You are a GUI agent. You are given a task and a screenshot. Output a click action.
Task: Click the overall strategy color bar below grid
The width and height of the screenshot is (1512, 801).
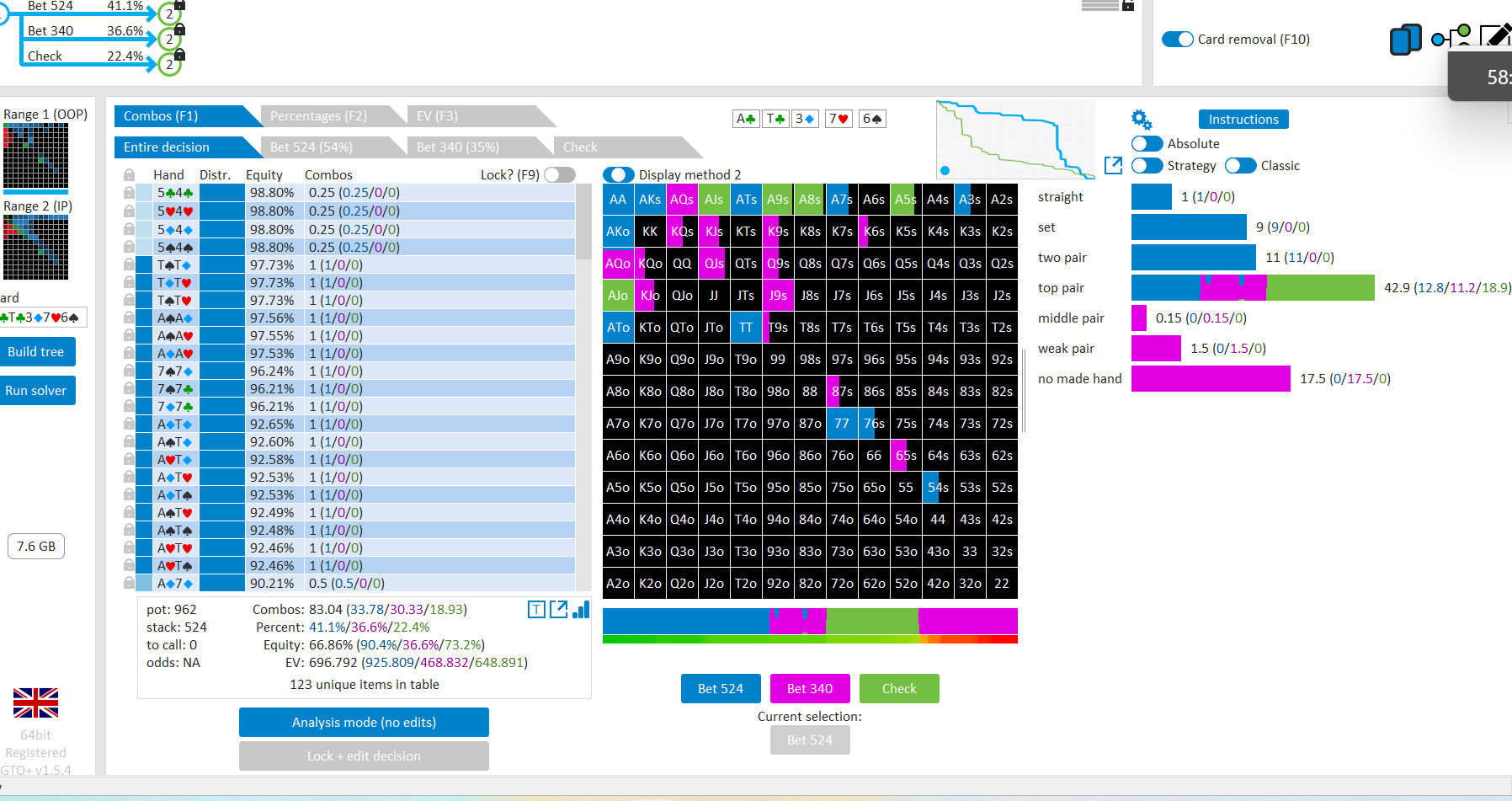tap(810, 622)
